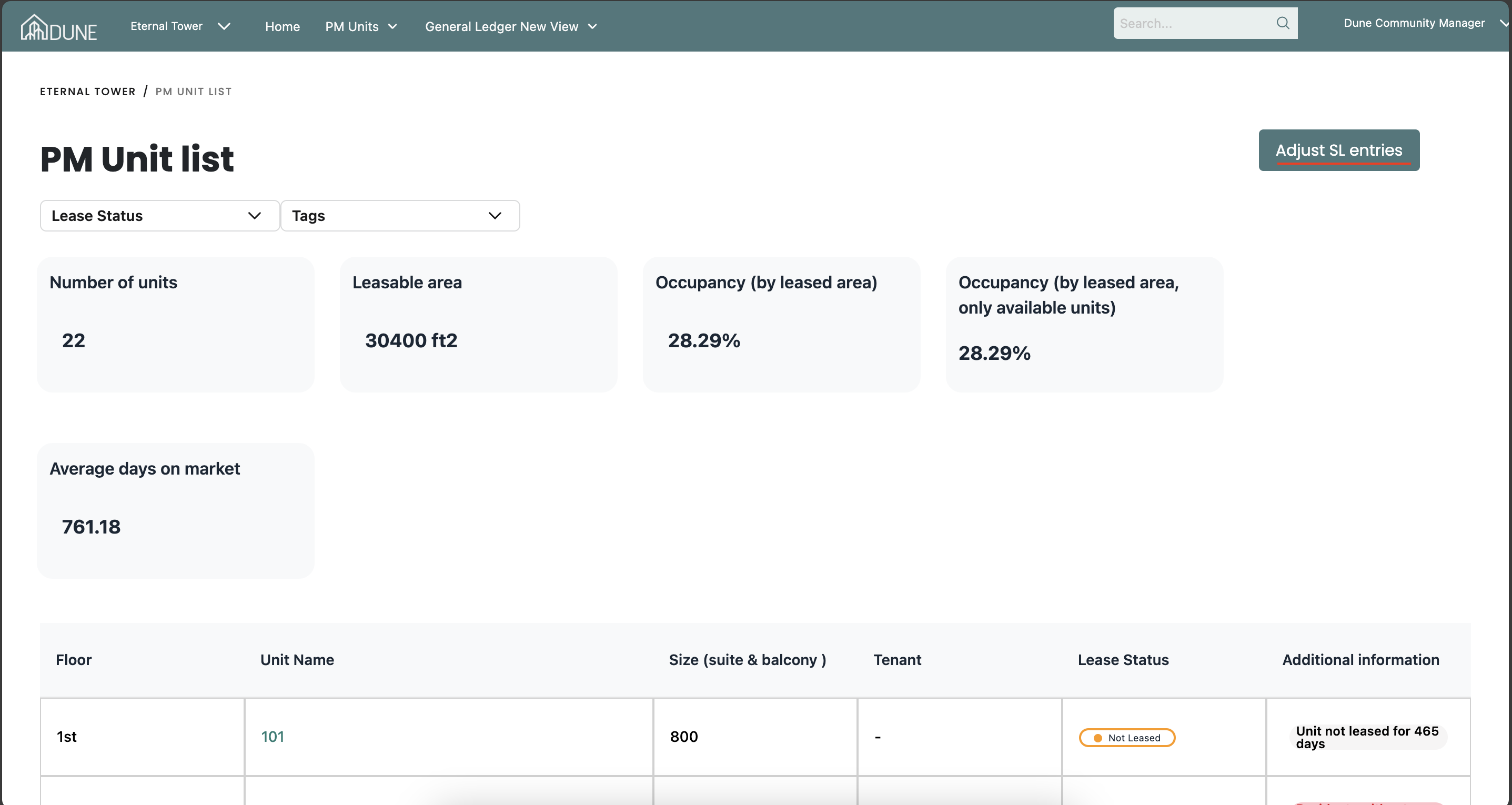
Task: Click the Lease Status column header
Action: [1123, 660]
